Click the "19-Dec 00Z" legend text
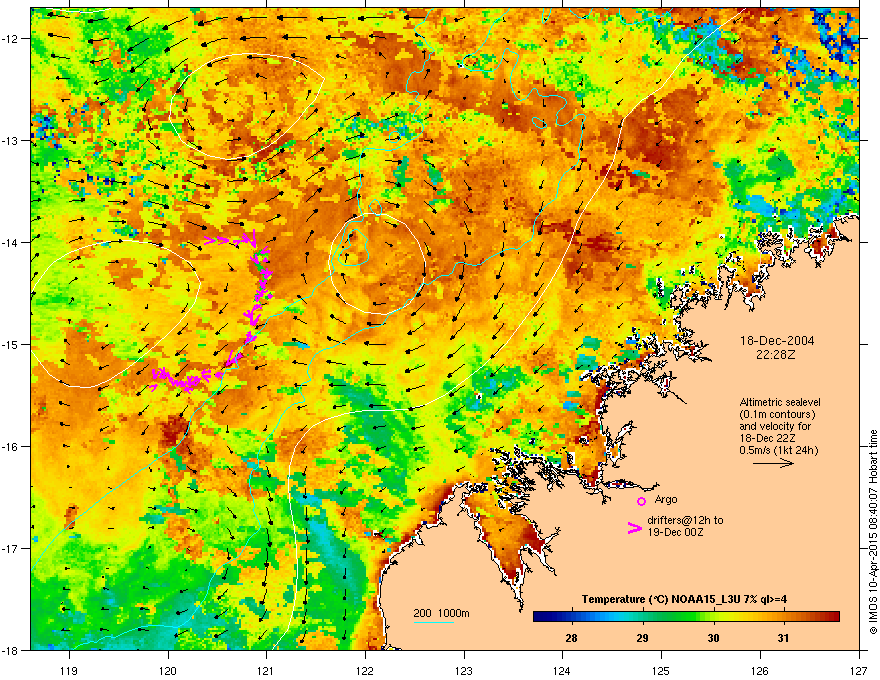 point(675,532)
